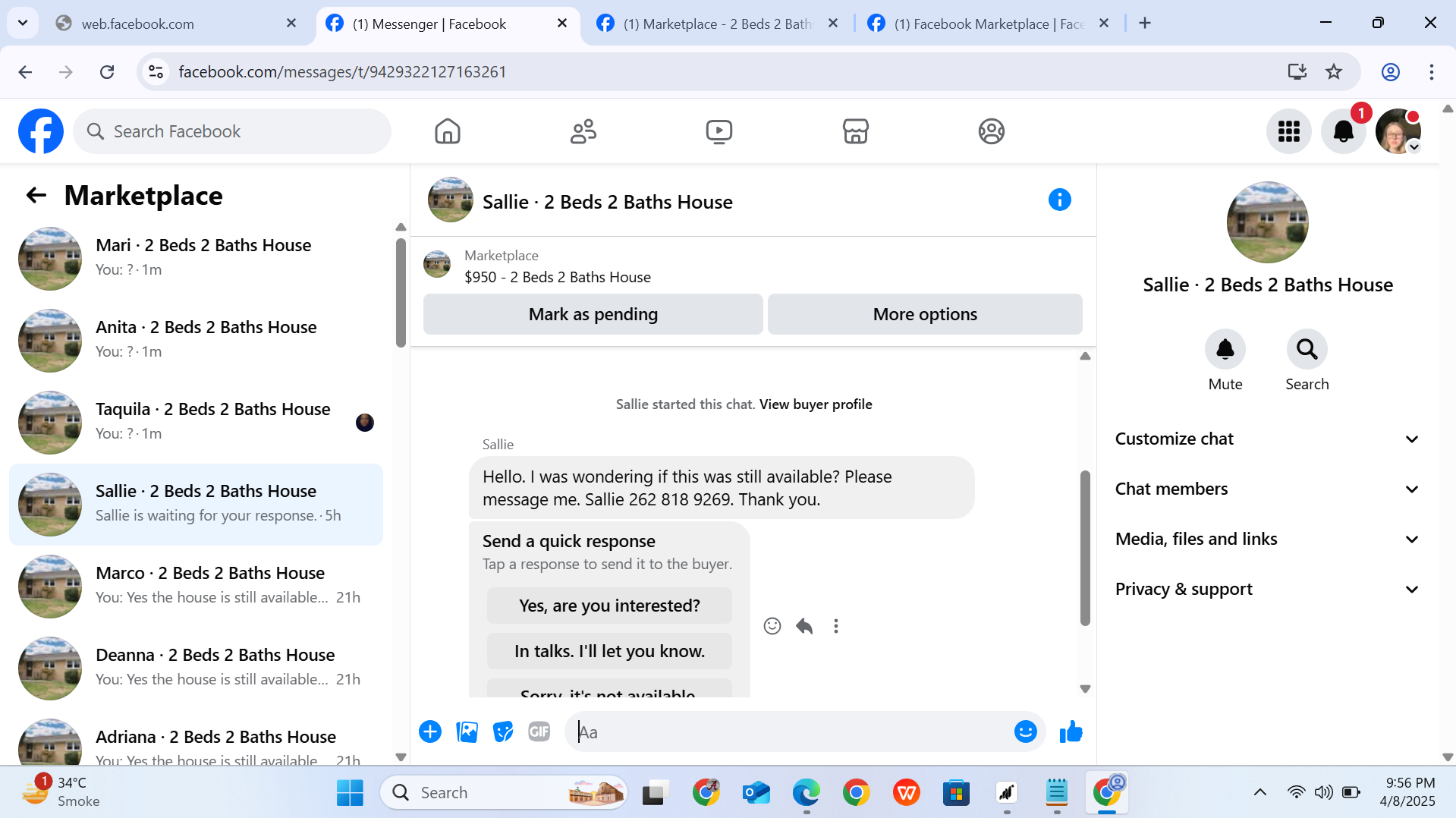Expand Customize chat section
The image size is (1456, 818).
[1266, 439]
